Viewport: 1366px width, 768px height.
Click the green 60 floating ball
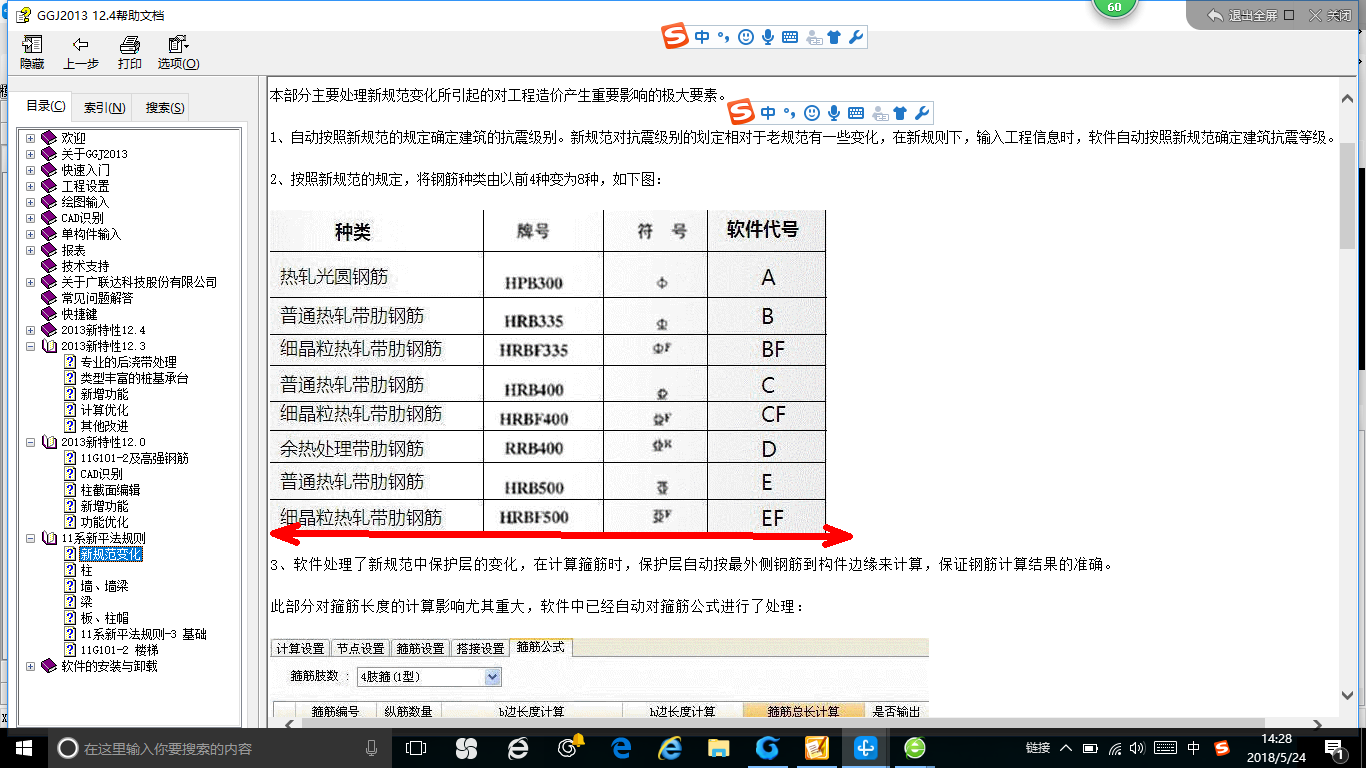pyautogui.click(x=1114, y=6)
